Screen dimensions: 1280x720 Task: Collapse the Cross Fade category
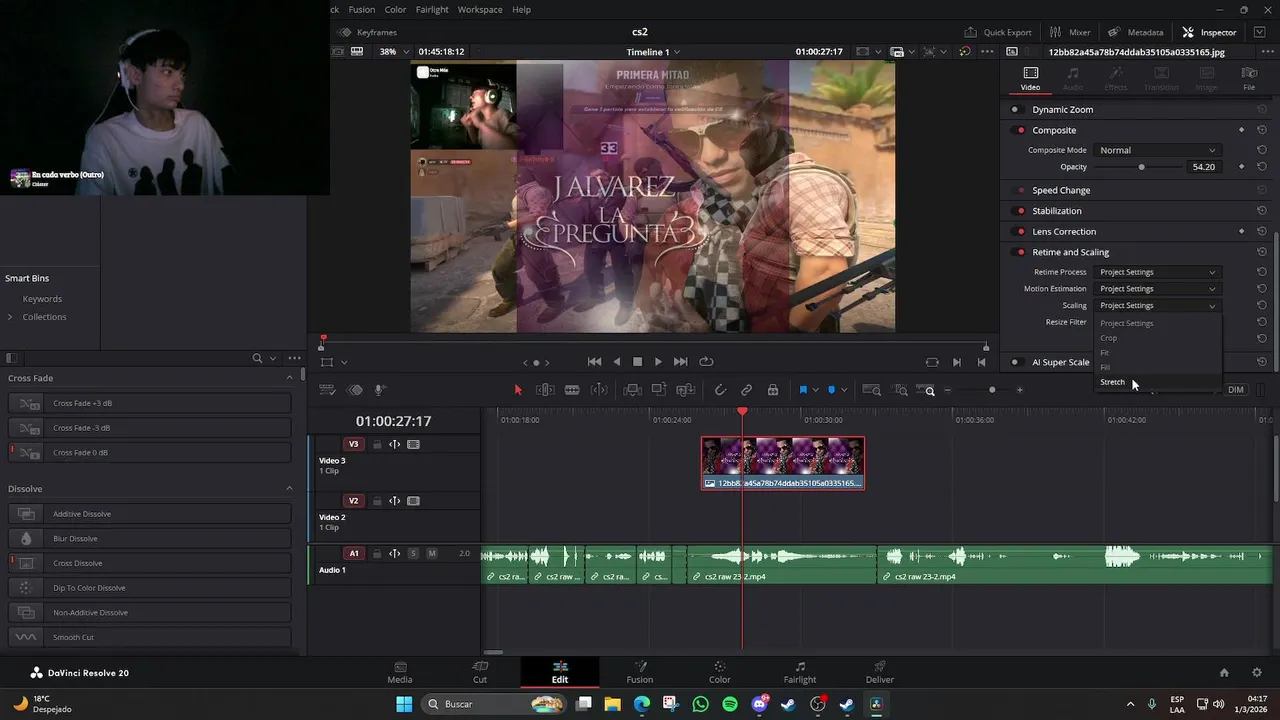pos(290,378)
